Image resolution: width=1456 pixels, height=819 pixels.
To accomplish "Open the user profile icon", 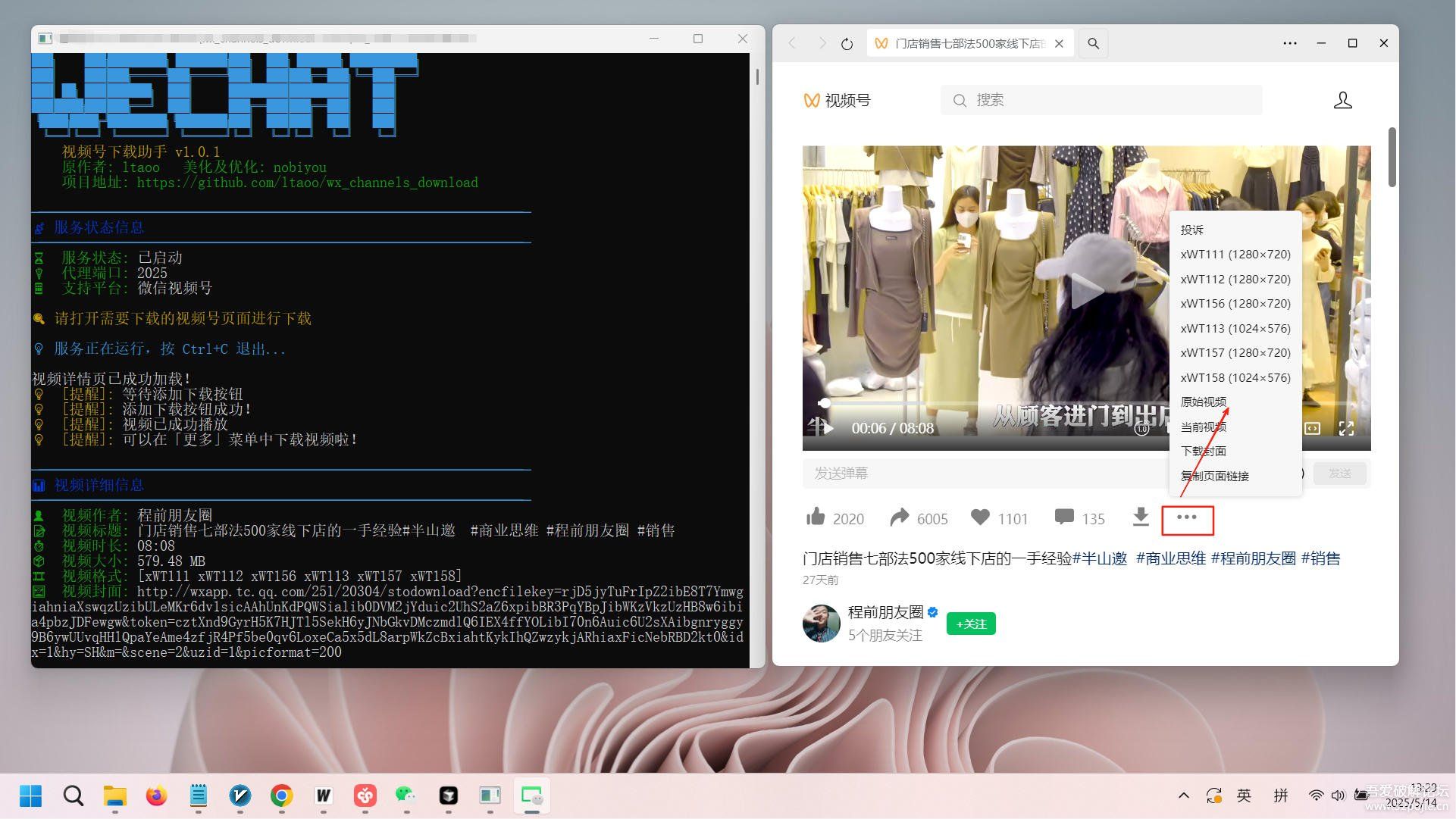I will click(x=1342, y=100).
